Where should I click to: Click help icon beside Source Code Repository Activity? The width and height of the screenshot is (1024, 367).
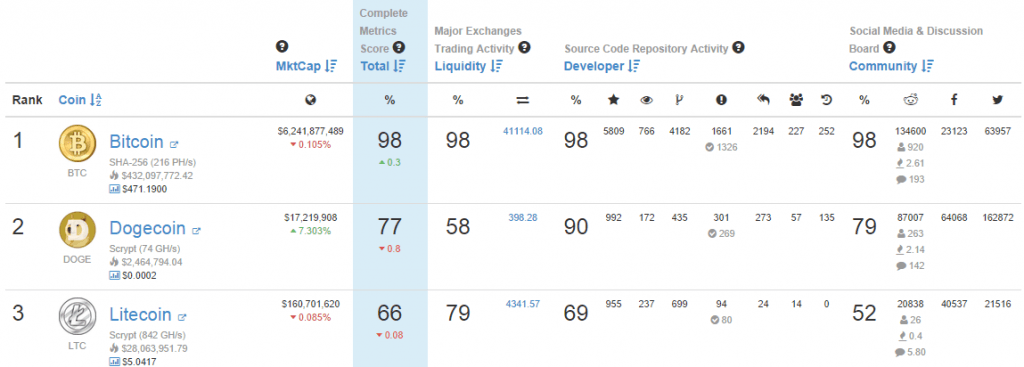pyautogui.click(x=738, y=48)
